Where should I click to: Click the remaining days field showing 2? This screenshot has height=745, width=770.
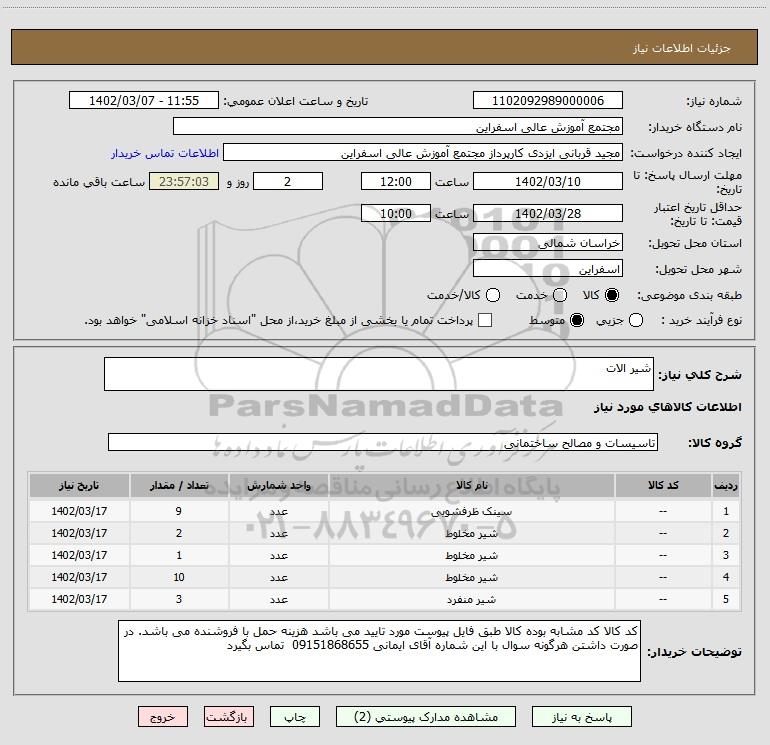point(288,181)
